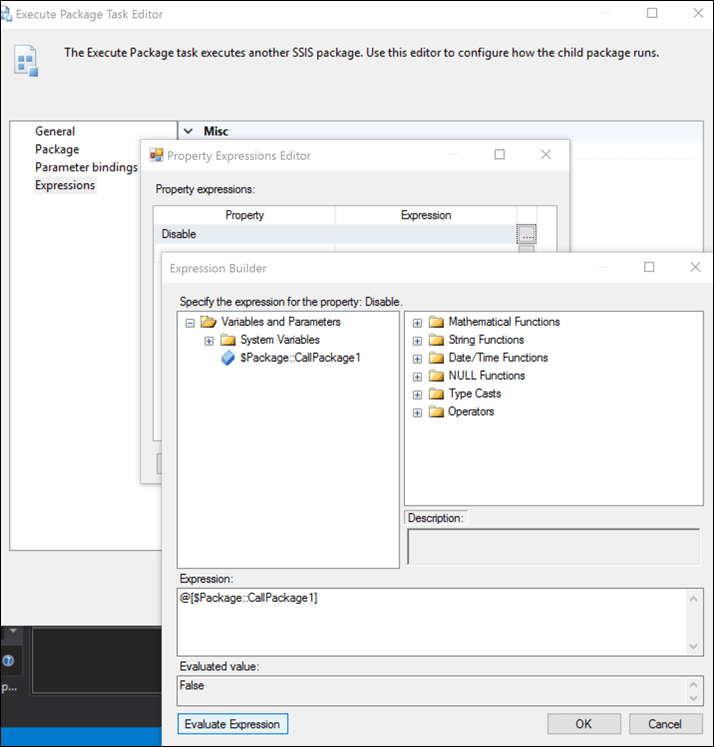Viewport: 714px width, 747px height.
Task: Collapse the Variables and Parameters tree node
Action: coord(189,322)
